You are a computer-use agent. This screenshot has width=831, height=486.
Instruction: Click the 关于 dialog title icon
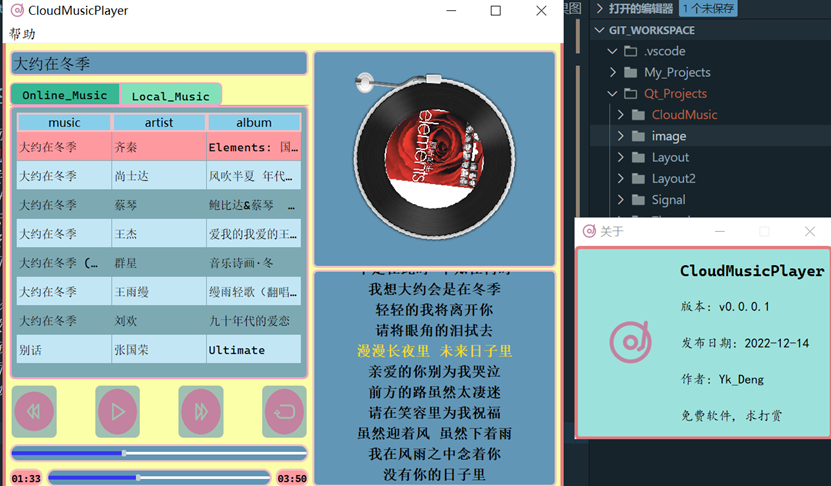pos(589,231)
